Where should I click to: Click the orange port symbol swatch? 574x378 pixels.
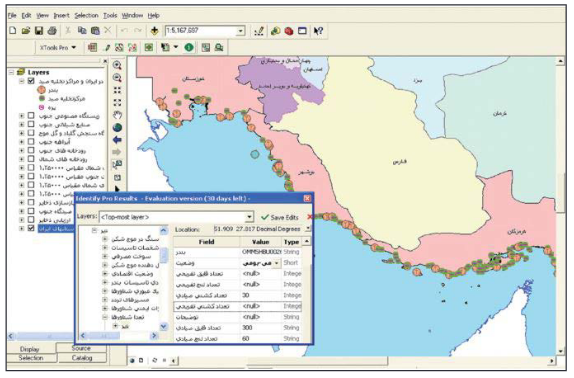click(x=41, y=90)
